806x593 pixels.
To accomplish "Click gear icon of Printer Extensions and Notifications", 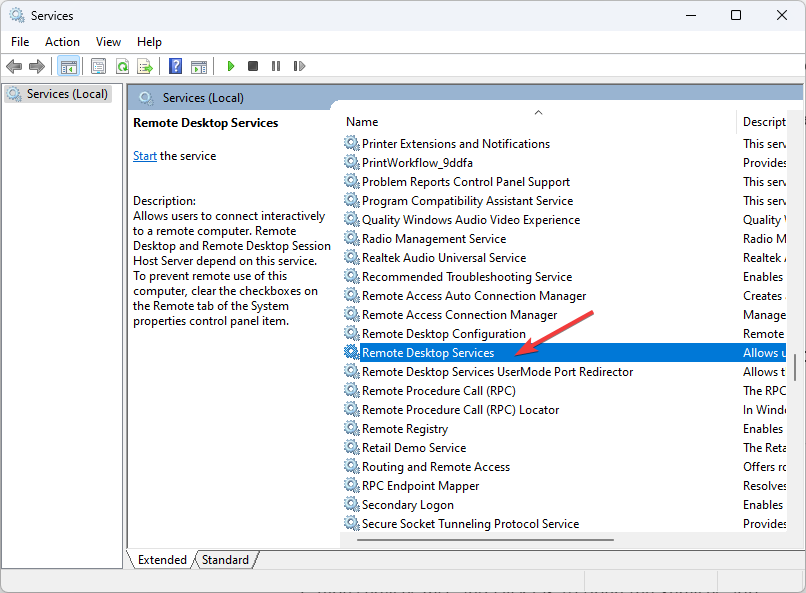I will (x=352, y=143).
